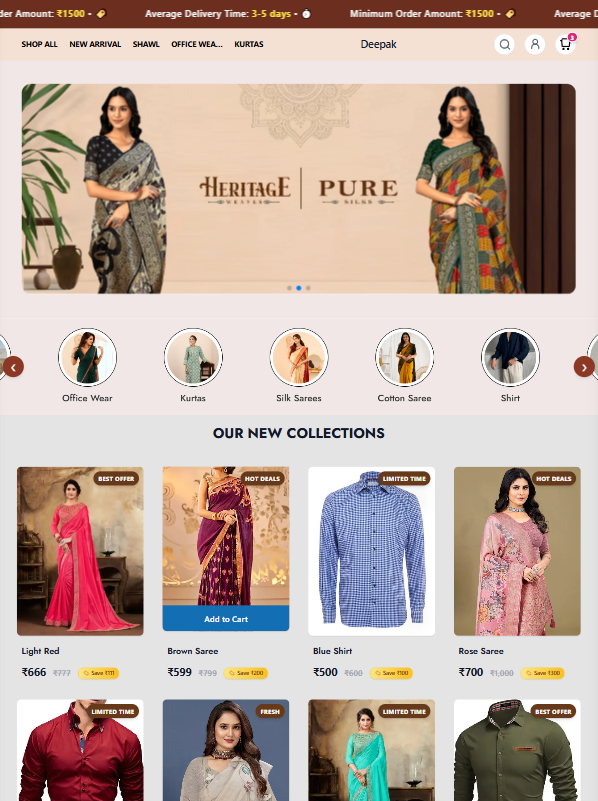The width and height of the screenshot is (598, 801).
Task: Open the Blue Shirt product image
Action: tap(372, 551)
